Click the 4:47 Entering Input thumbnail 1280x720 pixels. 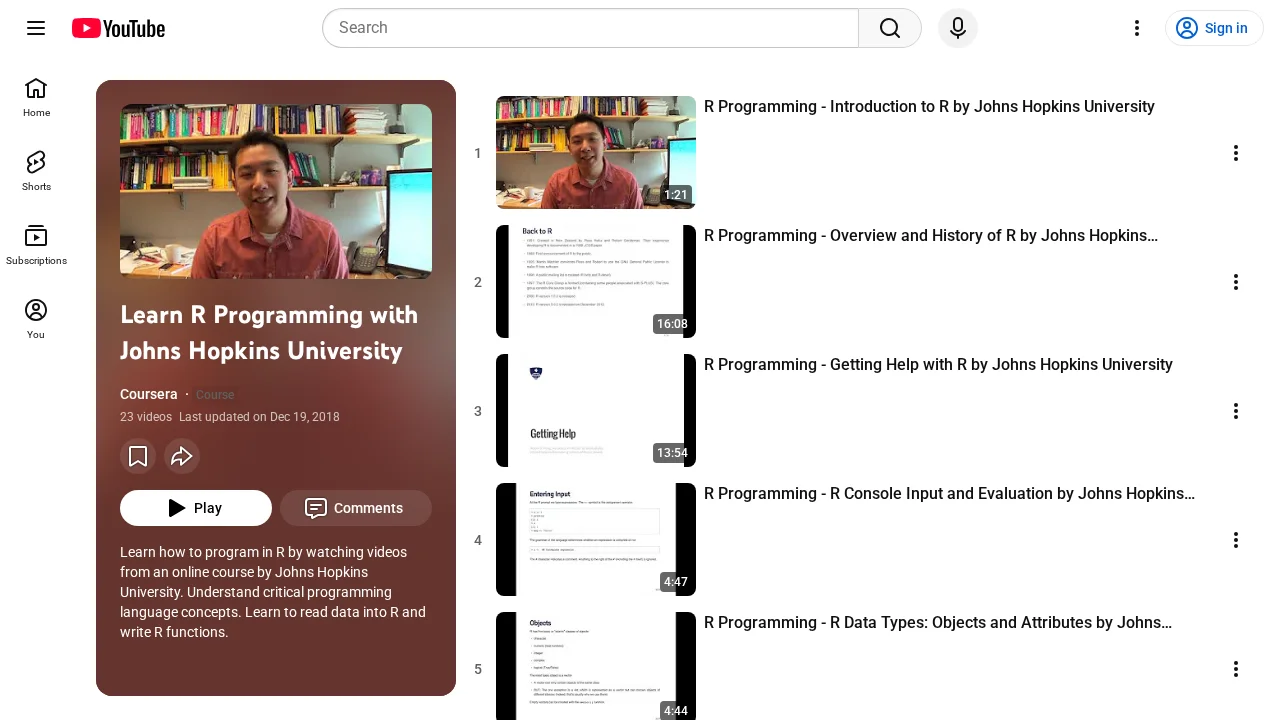coord(596,539)
